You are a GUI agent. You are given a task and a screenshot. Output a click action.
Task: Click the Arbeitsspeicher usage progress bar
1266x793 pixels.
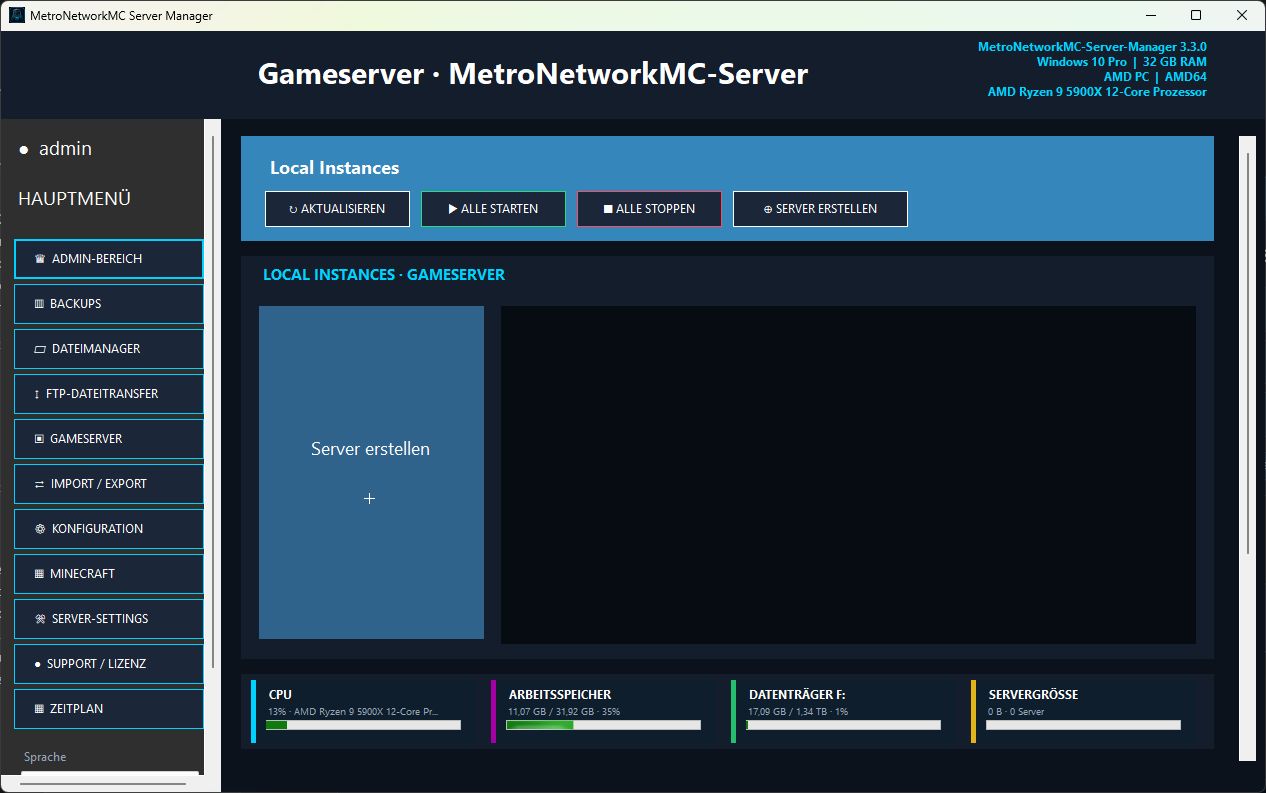click(x=603, y=725)
